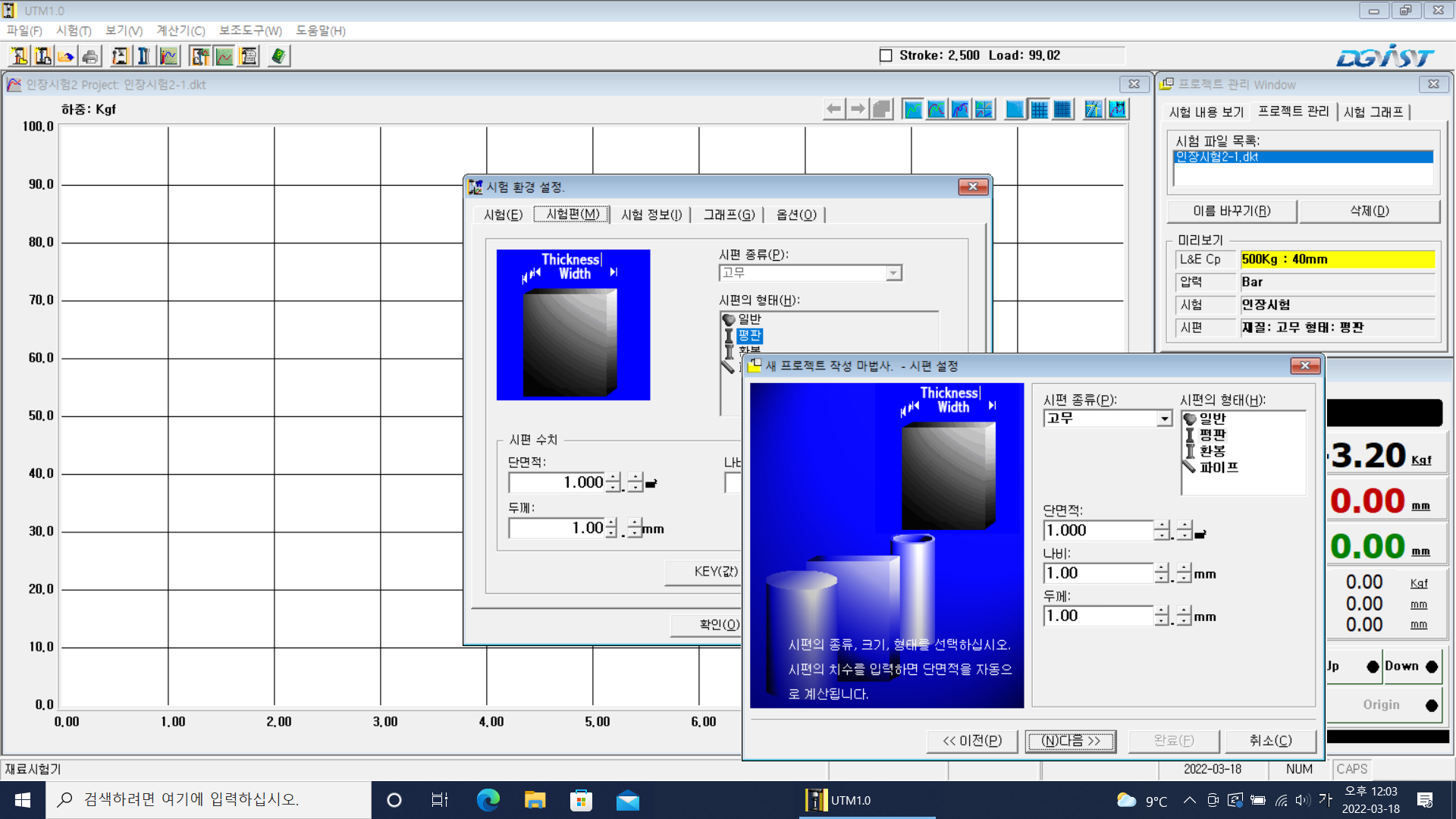Click the graph save disk icon
1456x819 pixels.
[x=1117, y=109]
